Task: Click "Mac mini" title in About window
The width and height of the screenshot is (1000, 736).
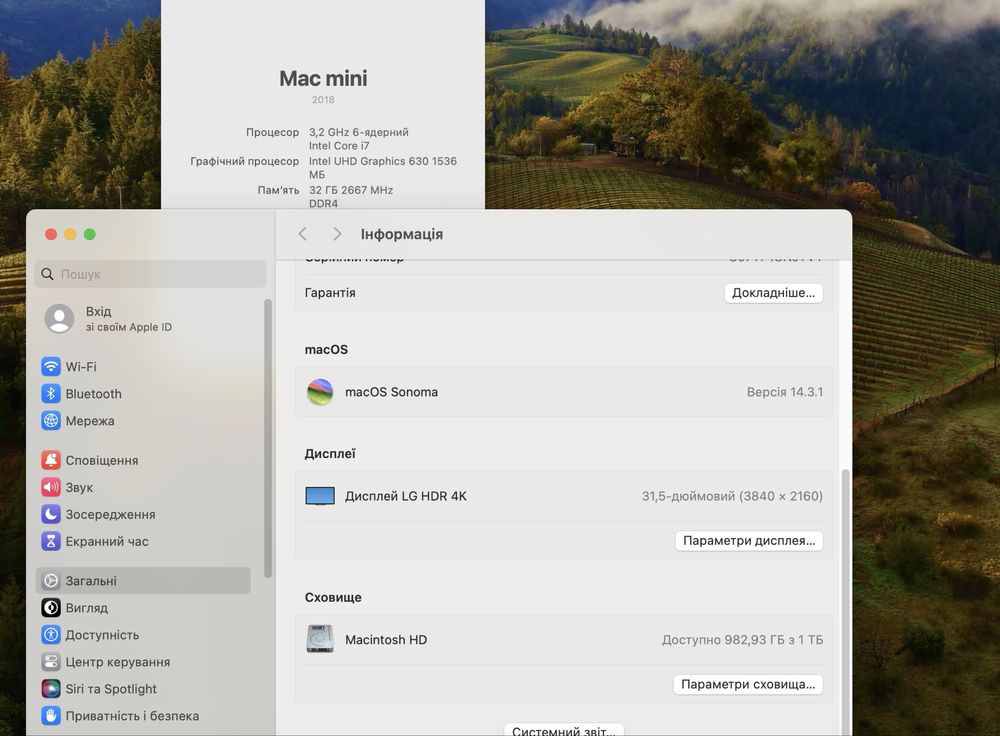Action: [323, 78]
